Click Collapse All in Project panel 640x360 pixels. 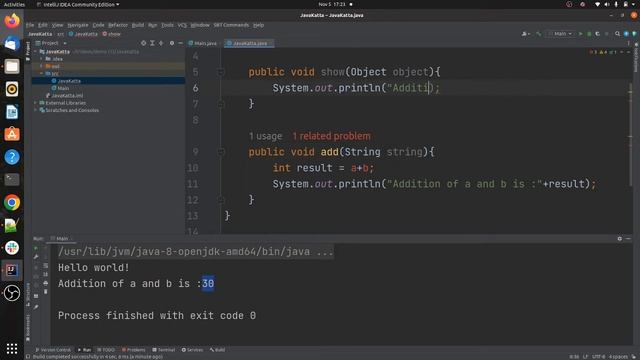click(161, 43)
